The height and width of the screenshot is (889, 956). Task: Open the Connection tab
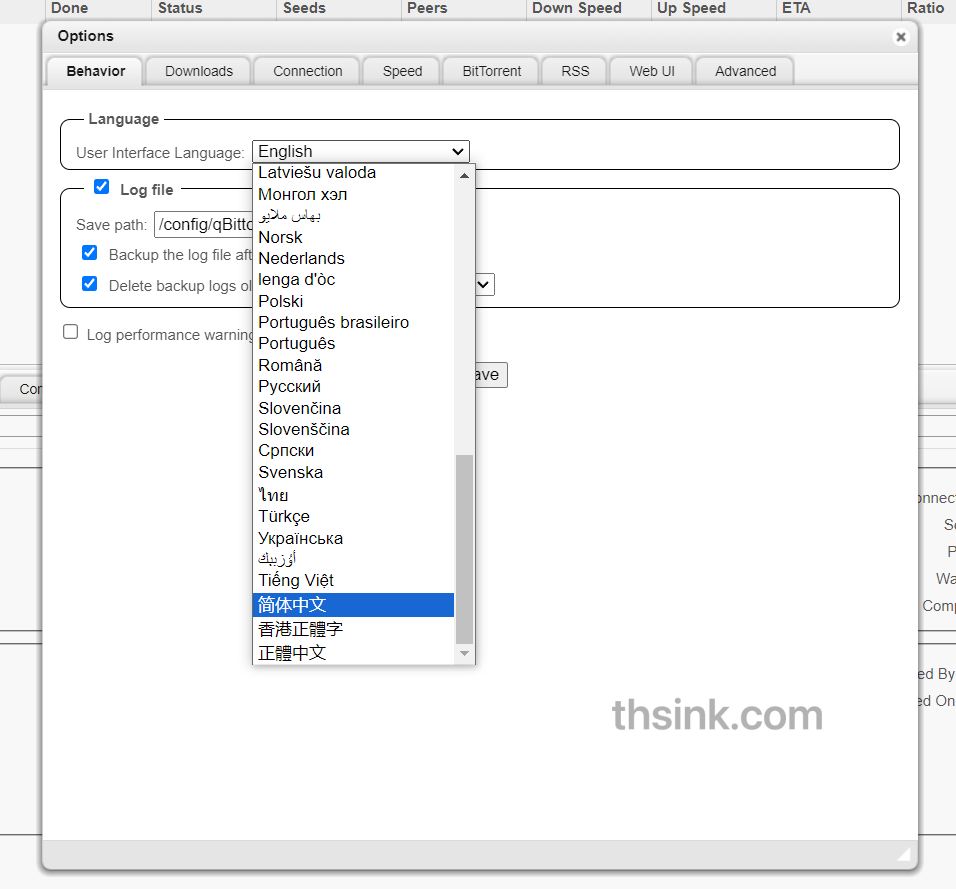point(308,71)
